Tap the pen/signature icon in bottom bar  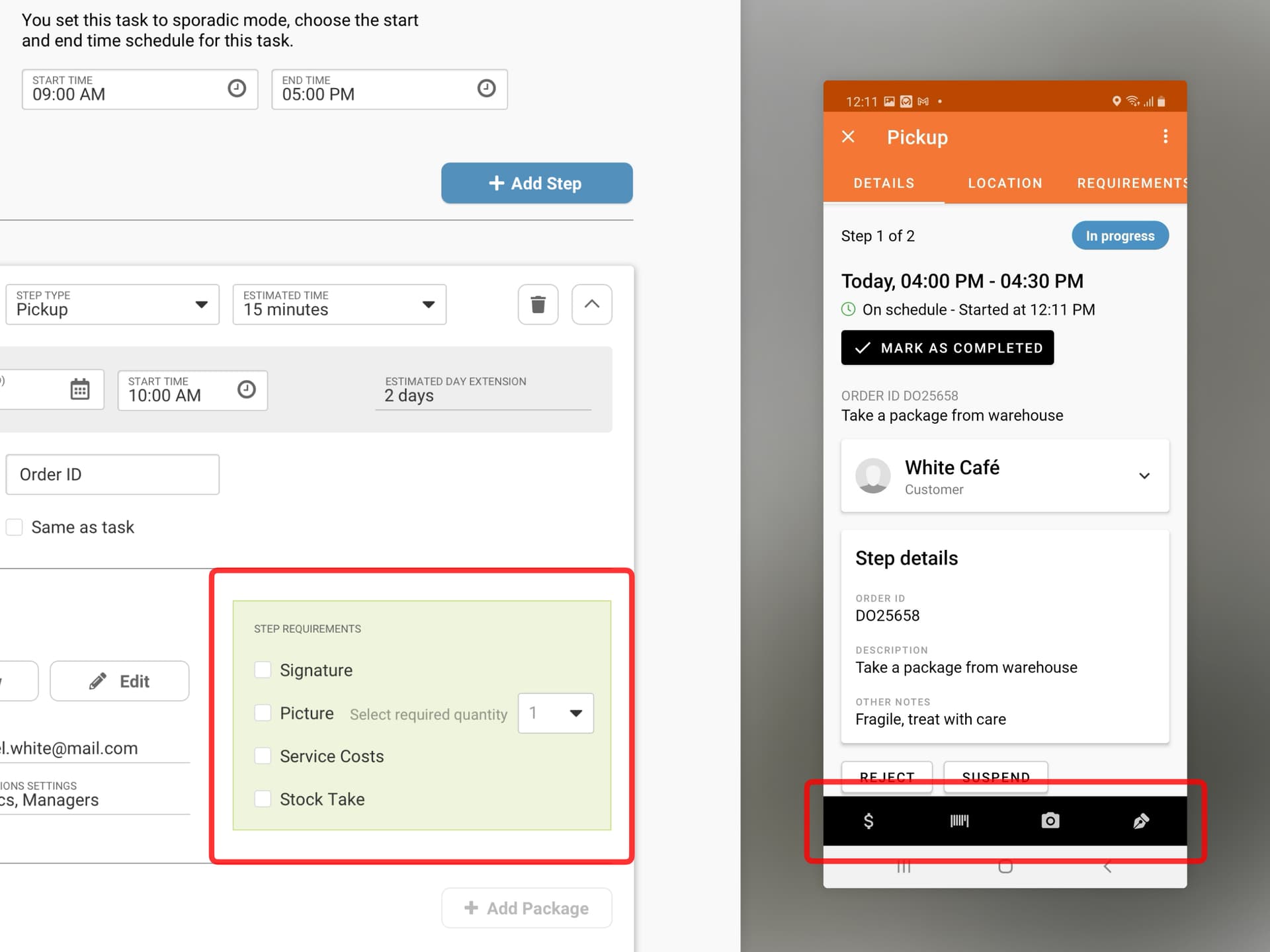1140,820
